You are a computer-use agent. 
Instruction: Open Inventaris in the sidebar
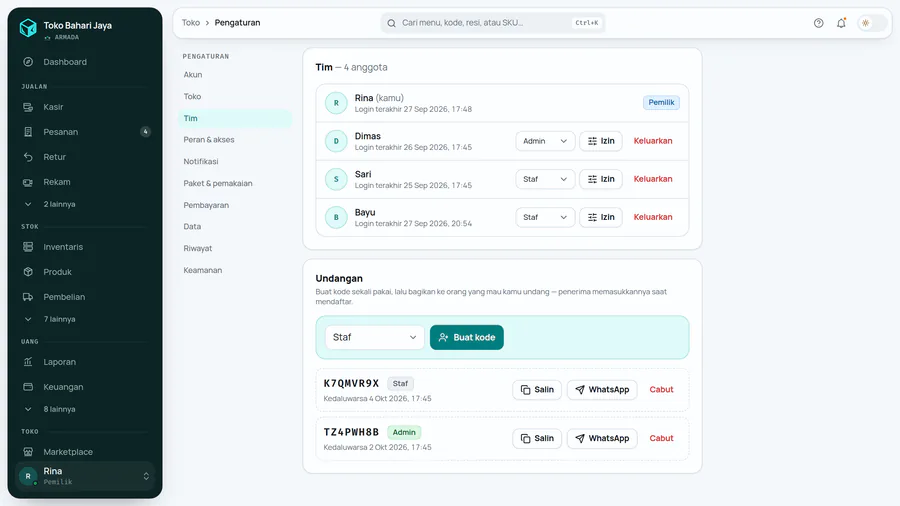85,247
